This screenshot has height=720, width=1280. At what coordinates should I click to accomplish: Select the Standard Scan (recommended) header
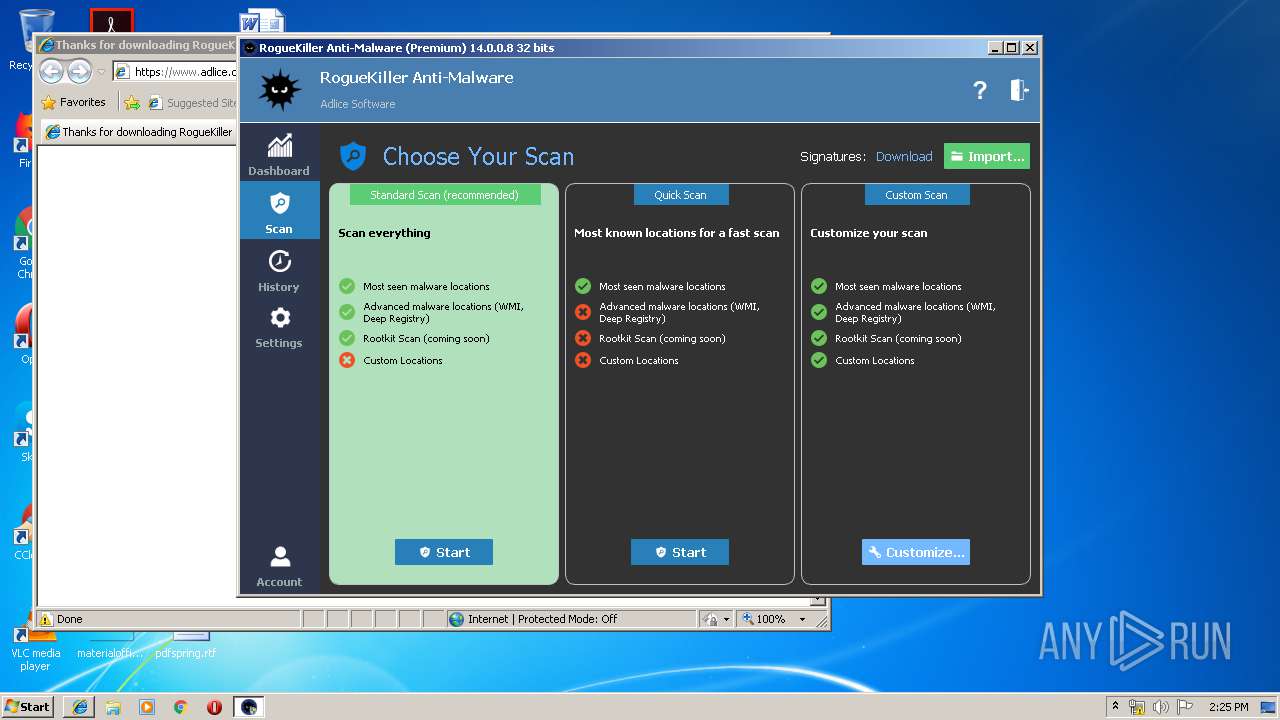445,195
